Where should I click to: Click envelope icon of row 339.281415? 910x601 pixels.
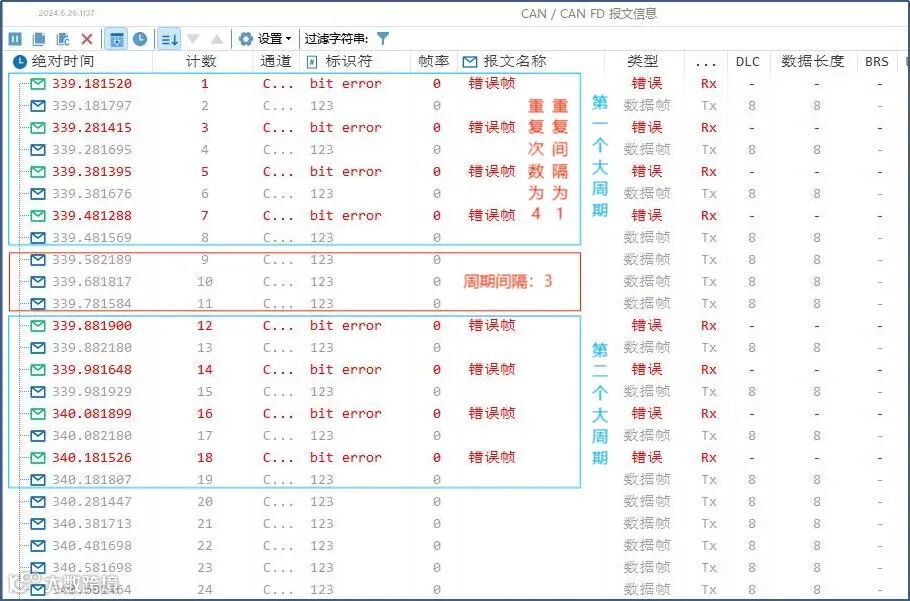pyautogui.click(x=38, y=128)
